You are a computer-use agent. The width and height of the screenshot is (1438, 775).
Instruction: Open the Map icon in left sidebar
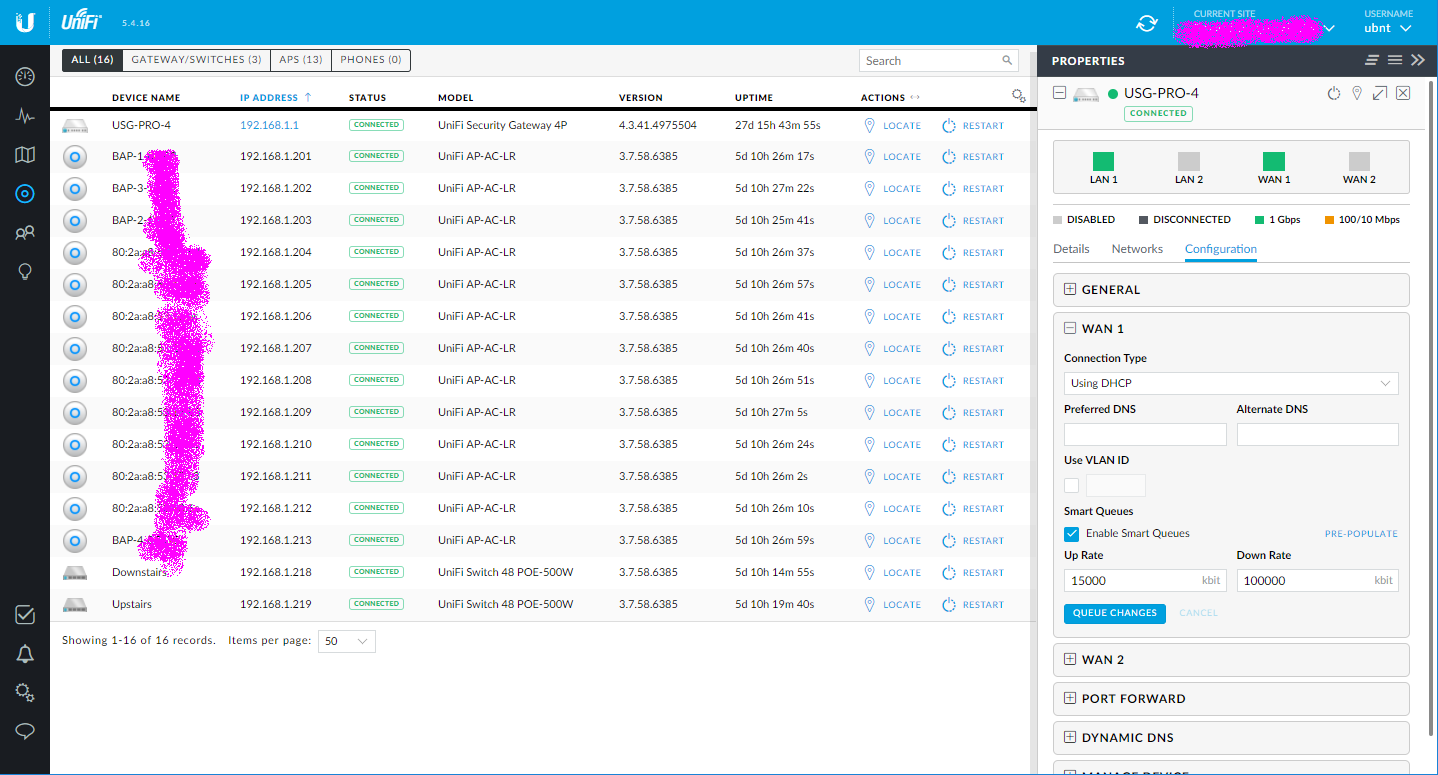tap(25, 155)
